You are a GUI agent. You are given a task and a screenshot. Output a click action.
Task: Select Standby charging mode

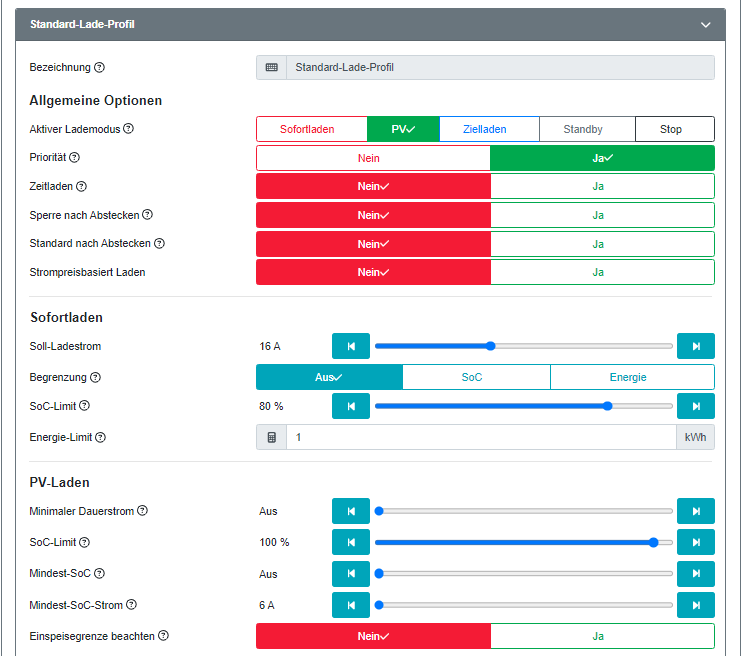click(587, 129)
